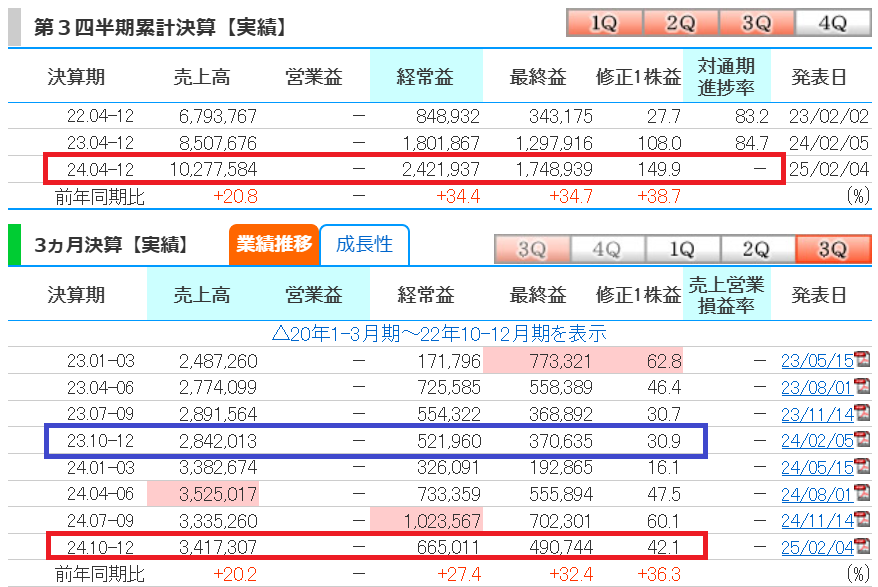Open 25/02/04 link in 3ヵ月決算 table
The width and height of the screenshot is (878, 587).
[817, 548]
